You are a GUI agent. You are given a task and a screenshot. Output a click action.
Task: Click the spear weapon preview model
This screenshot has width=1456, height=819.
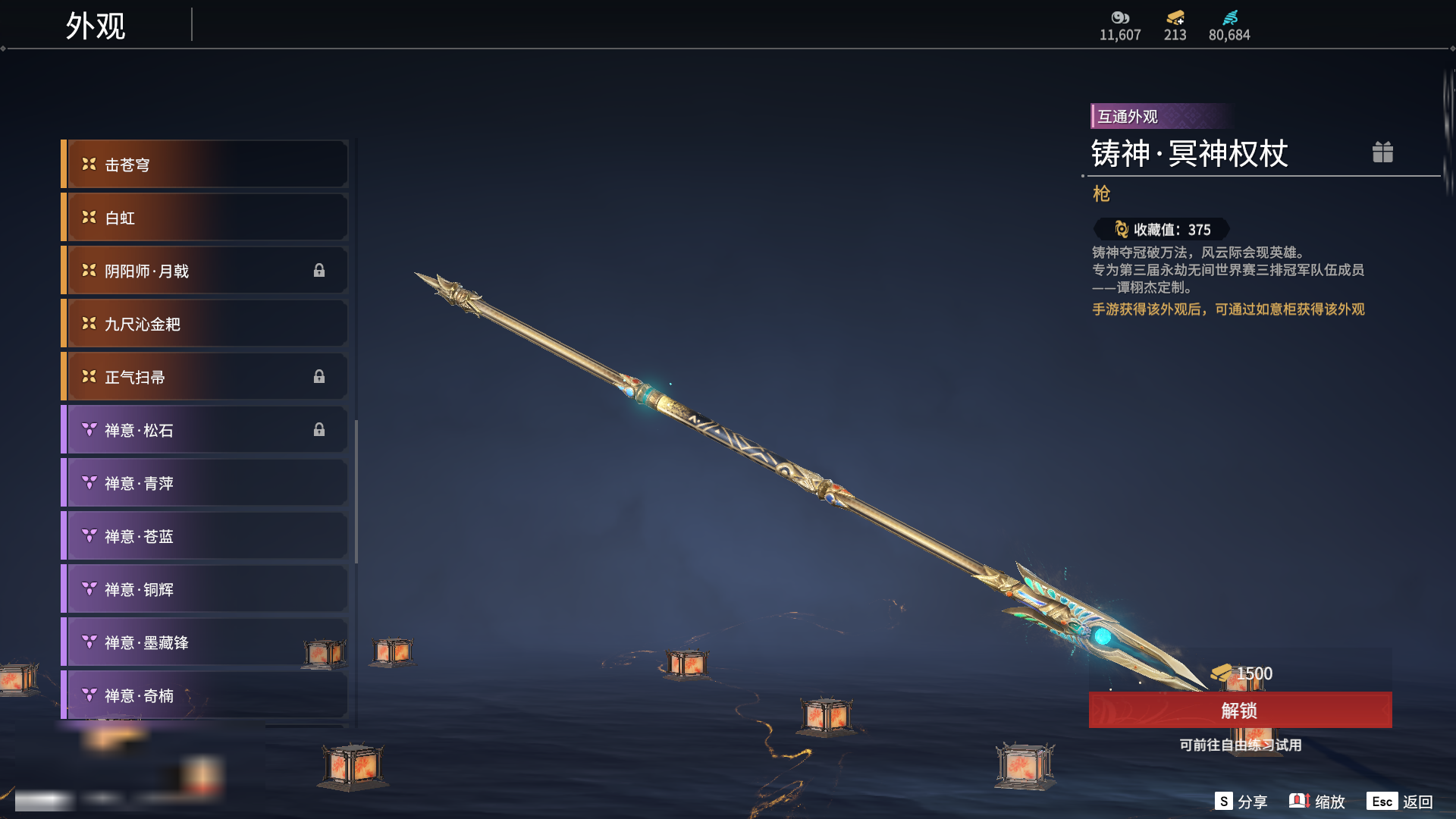811,482
